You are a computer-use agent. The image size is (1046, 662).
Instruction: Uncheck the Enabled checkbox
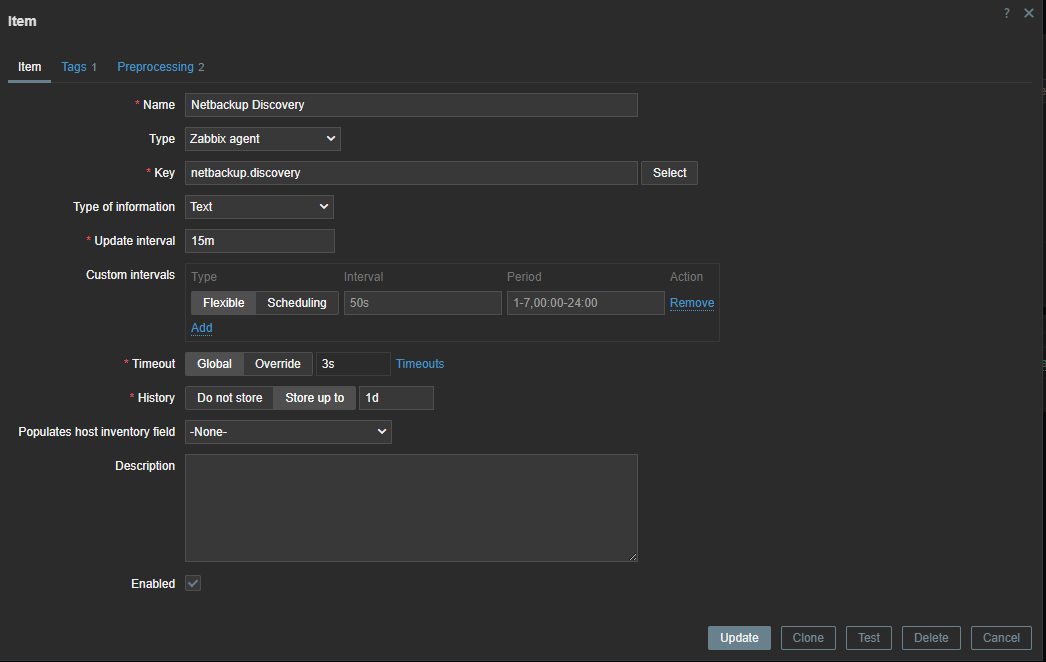coord(192,583)
